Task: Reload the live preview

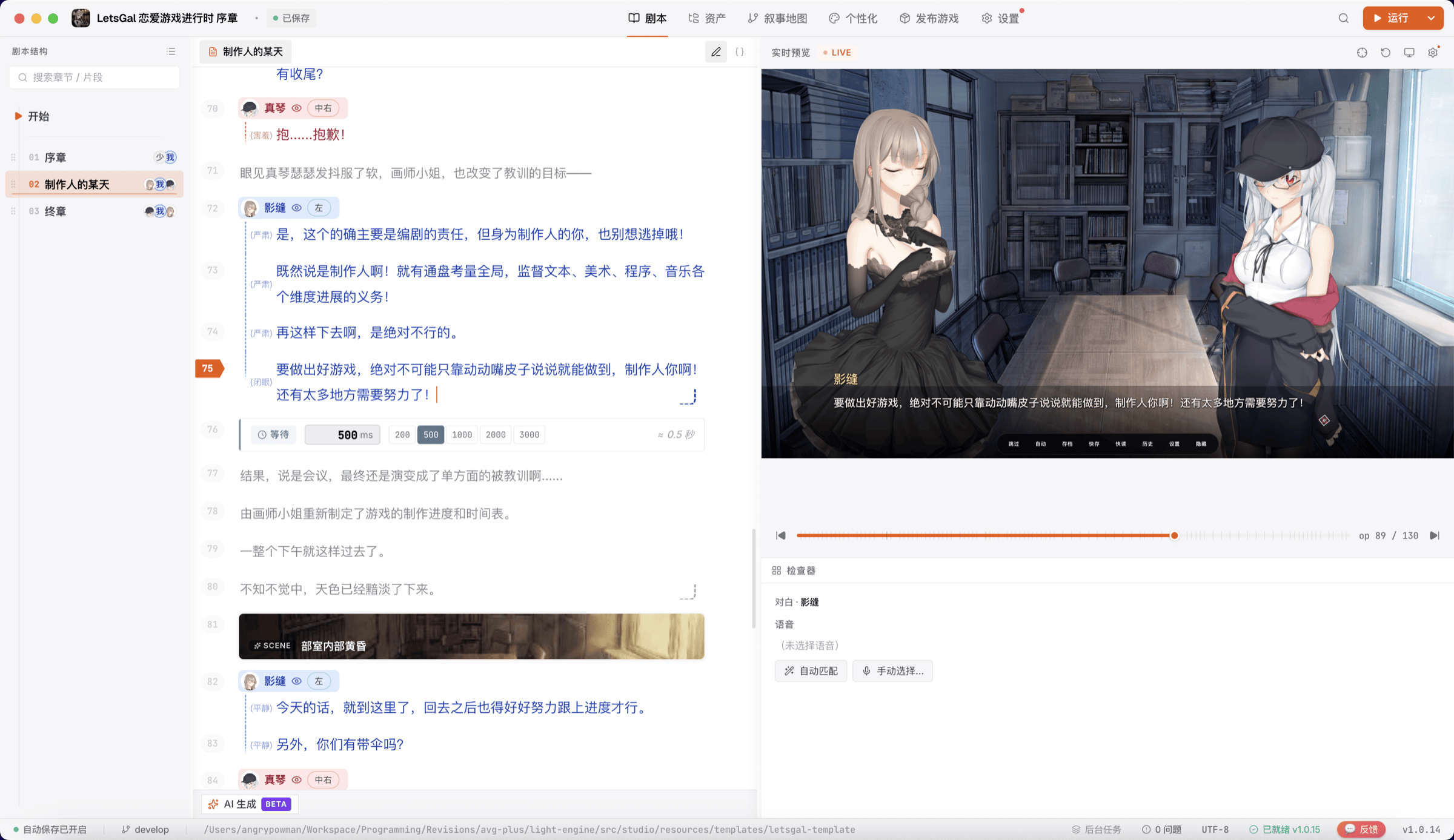Action: [1386, 53]
